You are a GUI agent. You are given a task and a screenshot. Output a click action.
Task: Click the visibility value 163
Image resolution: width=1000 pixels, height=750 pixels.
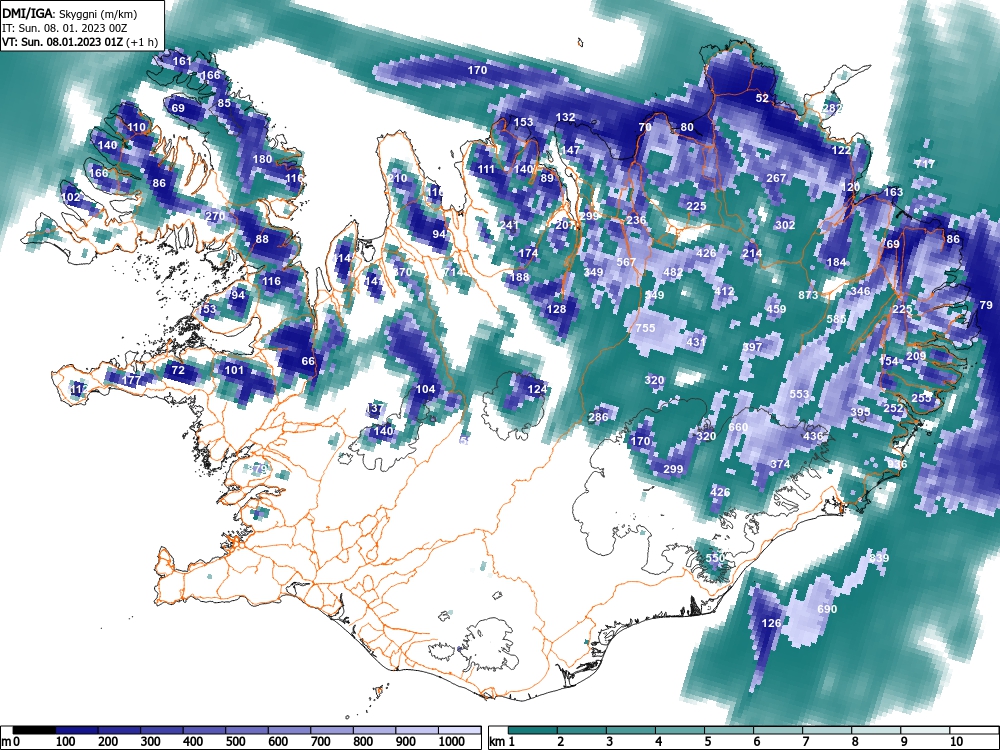click(893, 192)
